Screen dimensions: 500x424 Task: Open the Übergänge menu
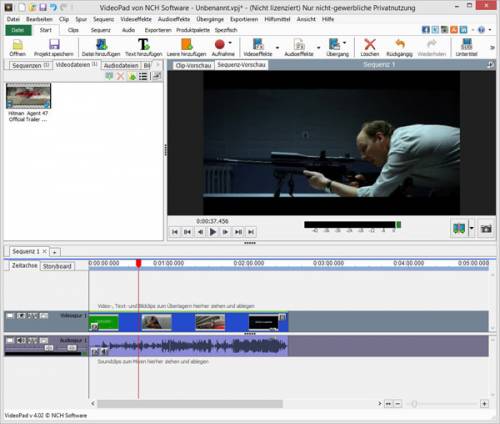pos(210,19)
